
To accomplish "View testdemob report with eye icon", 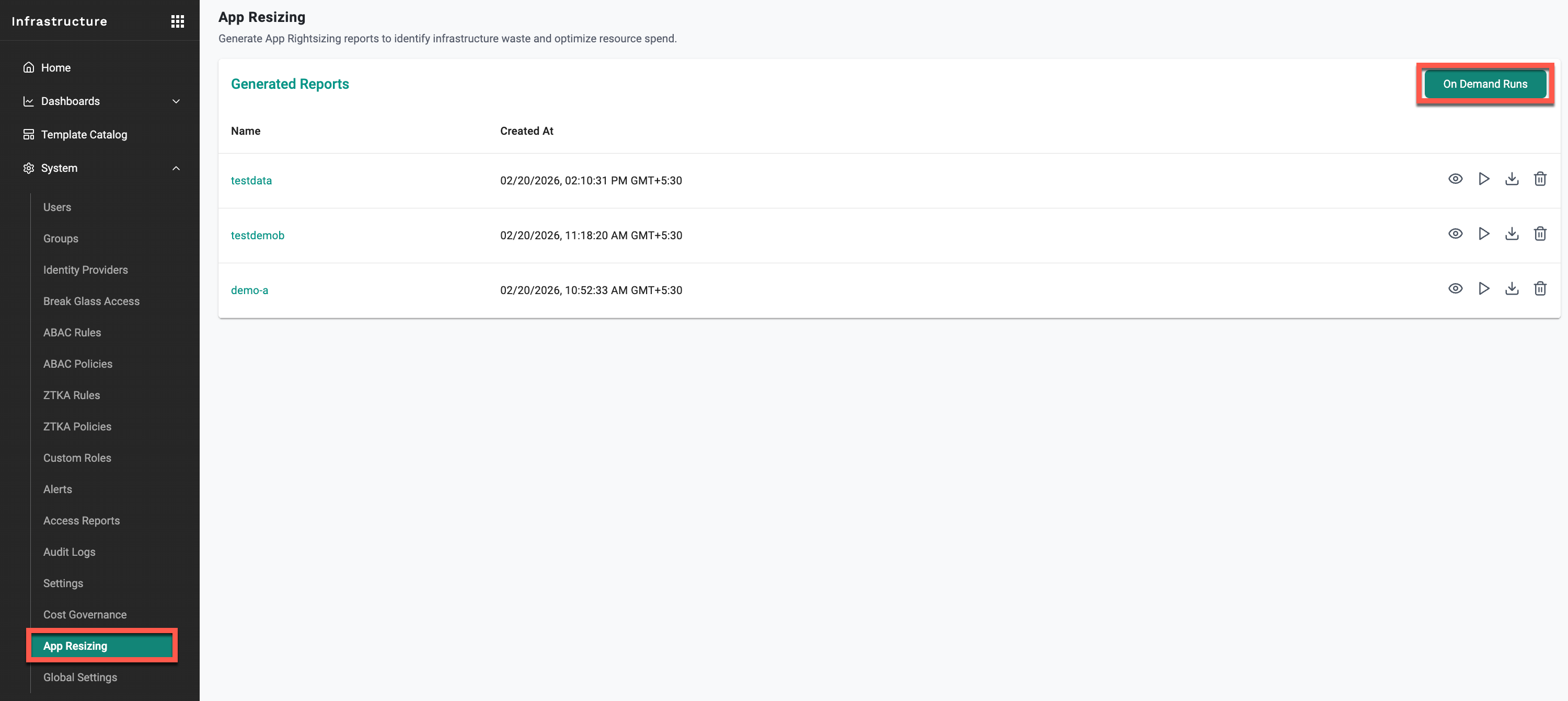I will click(1455, 233).
